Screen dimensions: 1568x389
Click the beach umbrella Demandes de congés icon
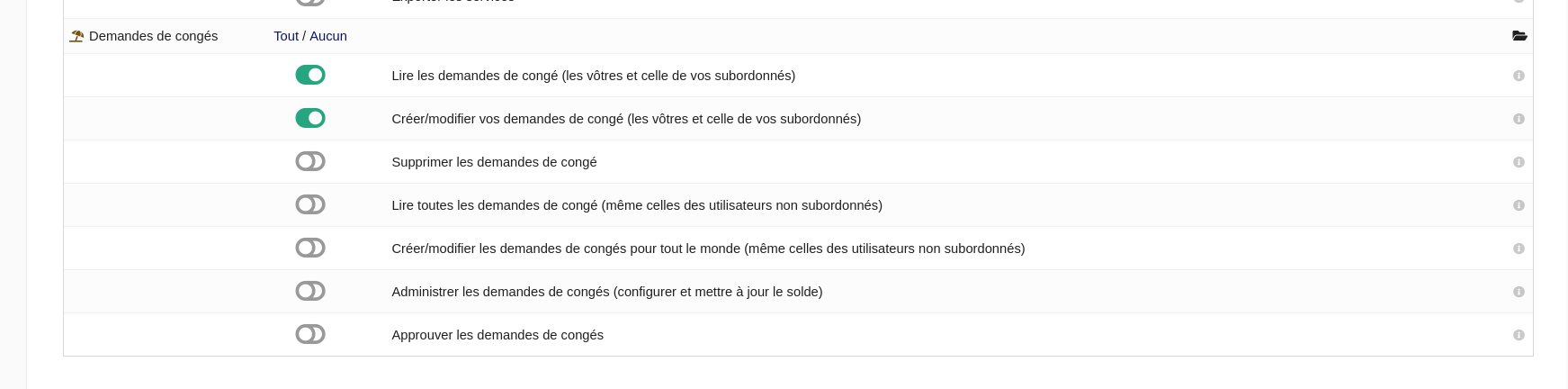[76, 36]
